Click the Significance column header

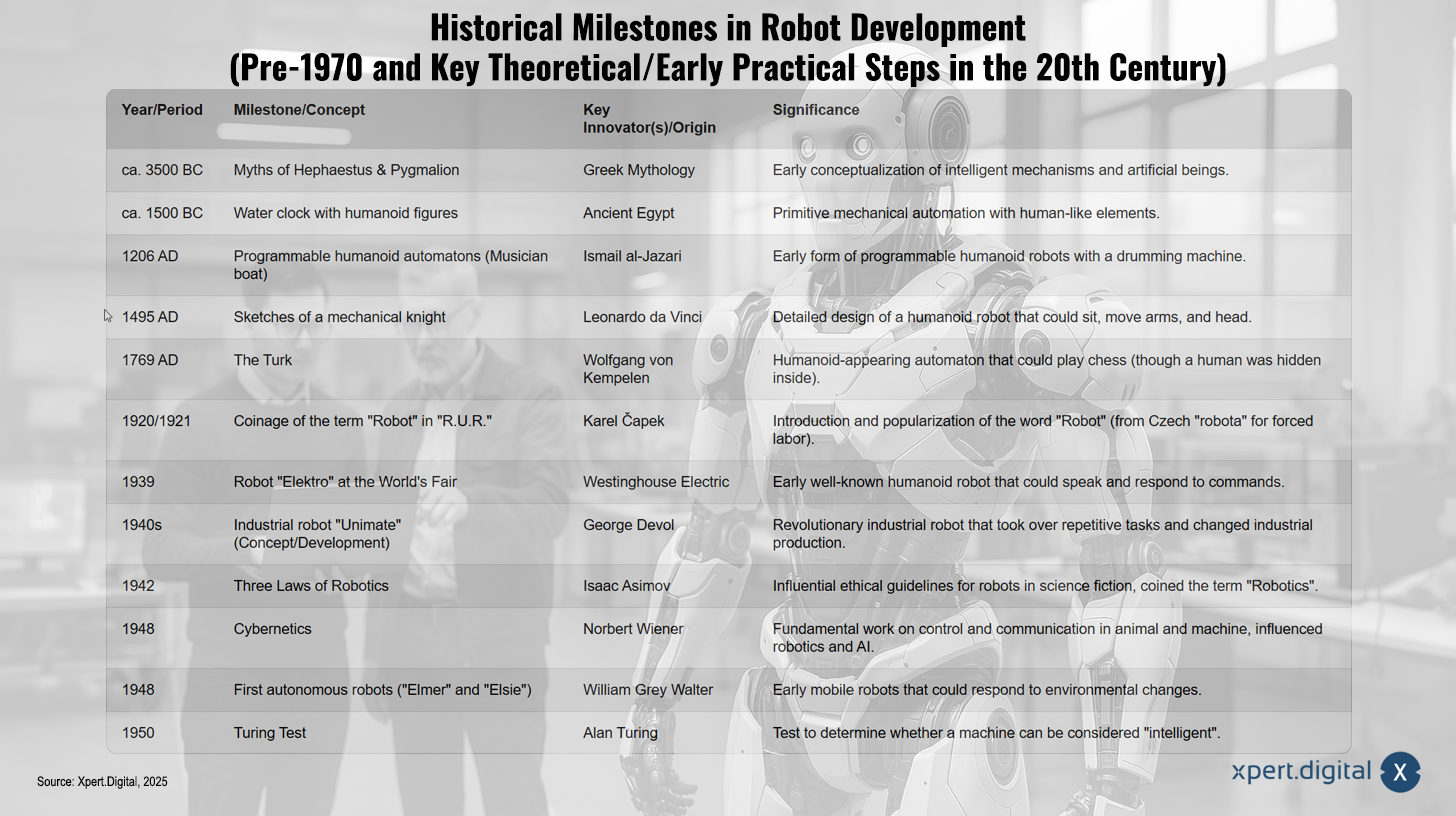point(816,110)
